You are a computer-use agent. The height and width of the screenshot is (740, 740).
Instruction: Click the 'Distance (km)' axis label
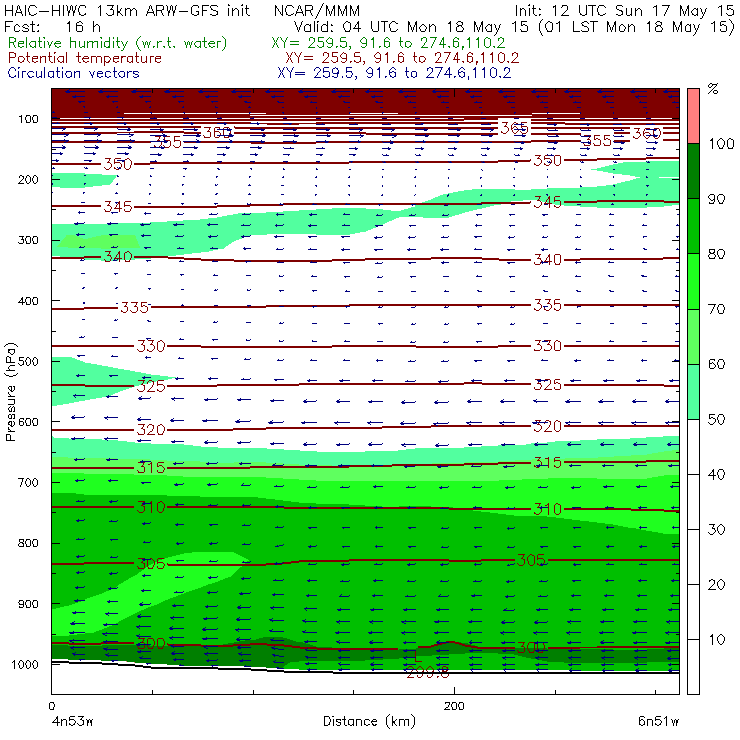click(370, 721)
